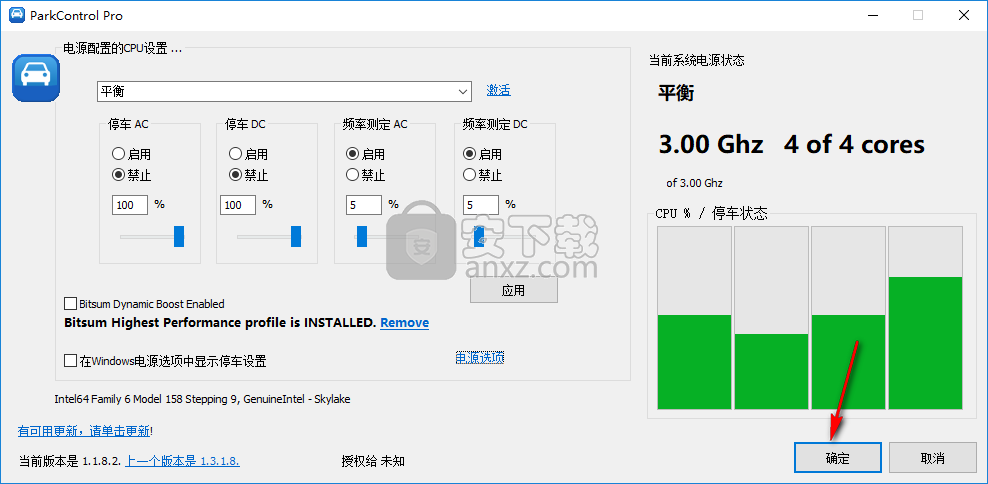Click the 停车 DC slider handle

coord(296,236)
